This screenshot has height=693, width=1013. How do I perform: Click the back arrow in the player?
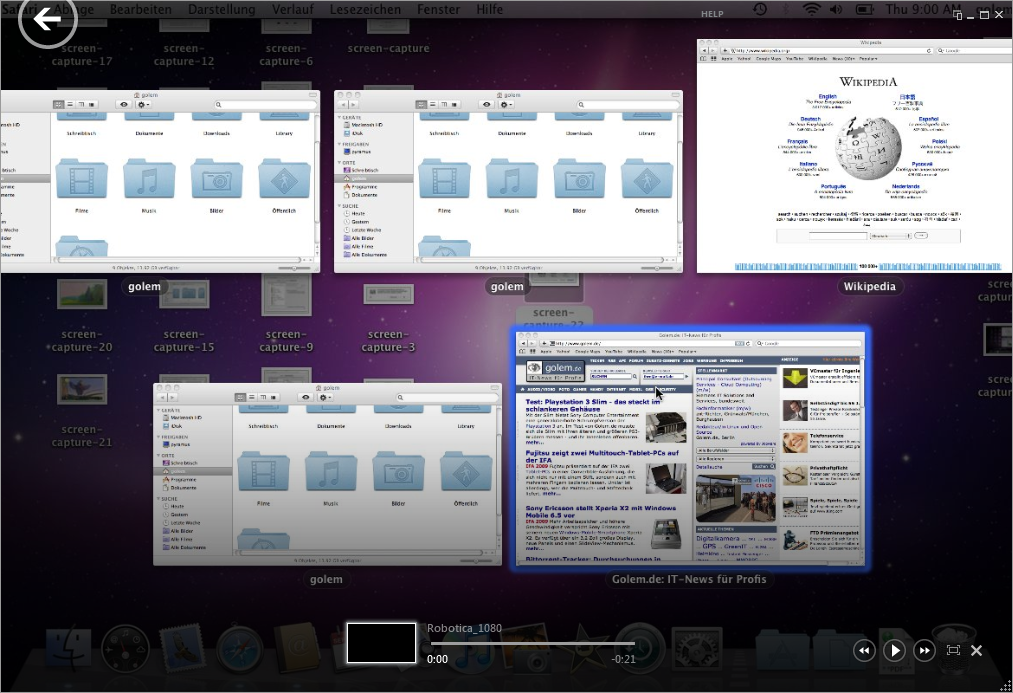47,19
